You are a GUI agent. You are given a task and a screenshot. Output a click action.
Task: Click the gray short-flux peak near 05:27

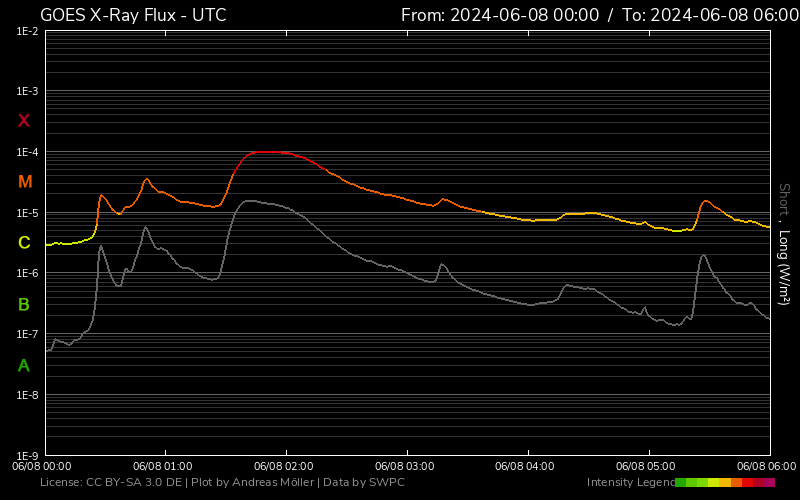(x=704, y=255)
